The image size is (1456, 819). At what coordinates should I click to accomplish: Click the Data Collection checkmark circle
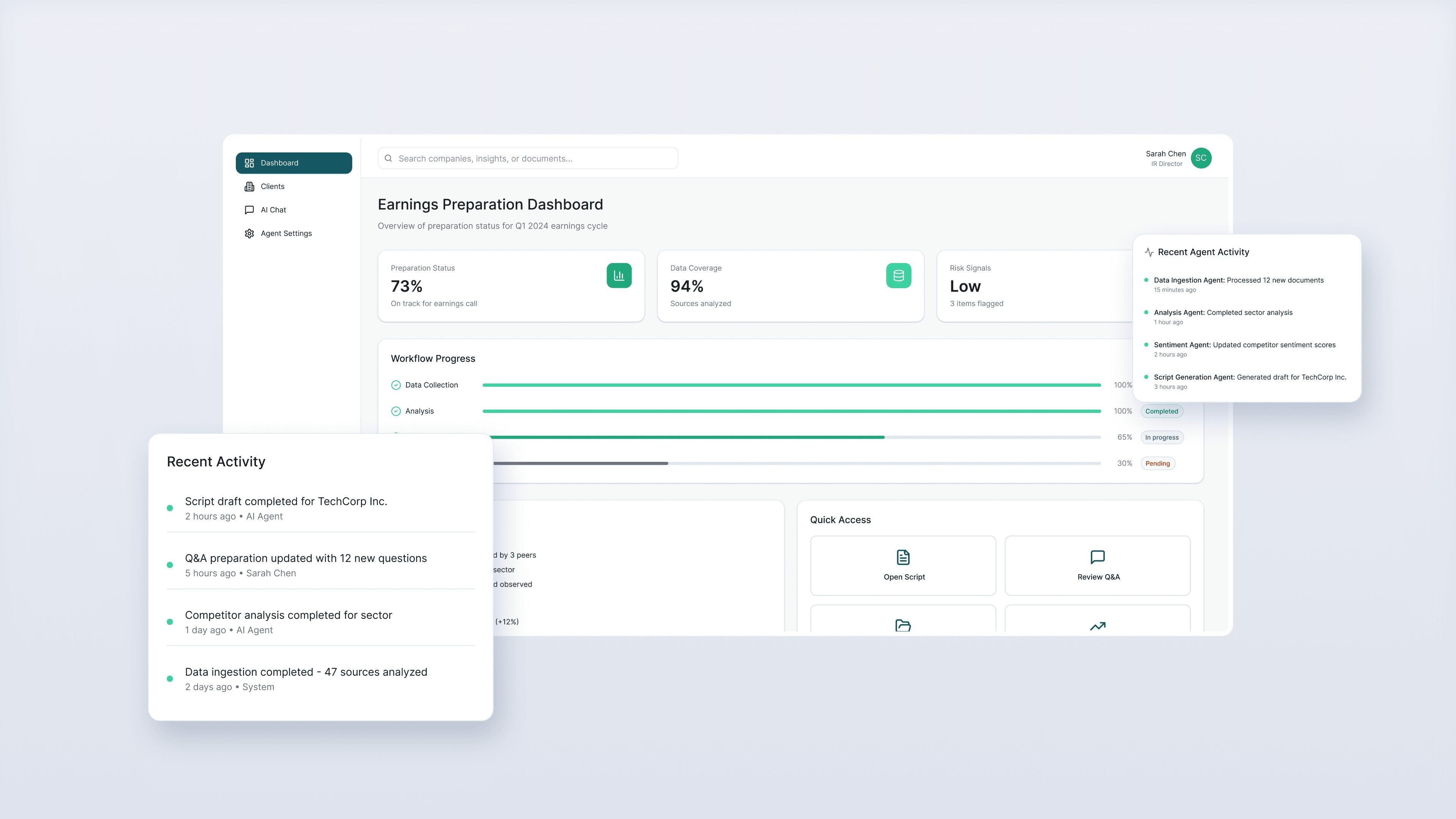395,385
